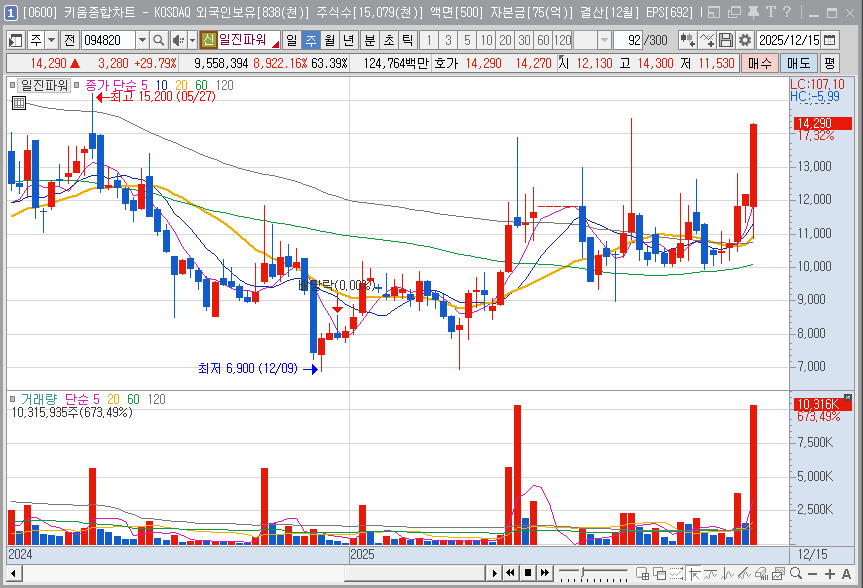Click the stop square button
Screen dimensions: 863x588
[x=528, y=573]
